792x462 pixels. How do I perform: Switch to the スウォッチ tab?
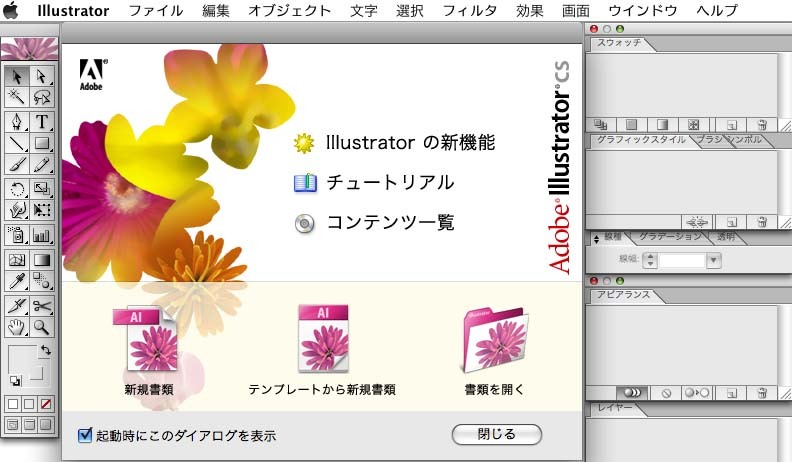619,43
